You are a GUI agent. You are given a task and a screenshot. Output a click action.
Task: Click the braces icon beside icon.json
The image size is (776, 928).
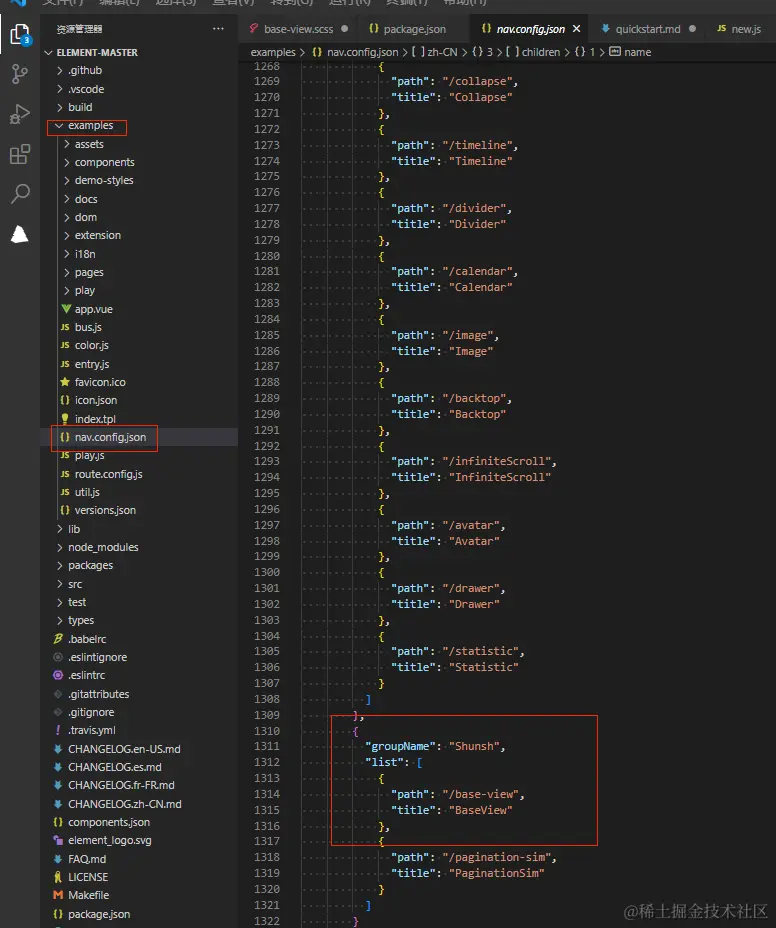[65, 400]
